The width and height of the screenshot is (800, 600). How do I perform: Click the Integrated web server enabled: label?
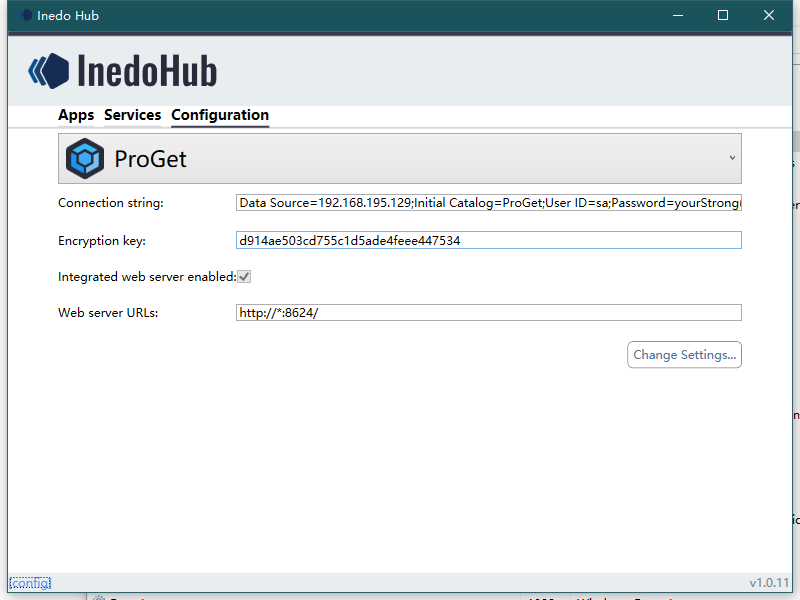pyautogui.click(x=147, y=277)
